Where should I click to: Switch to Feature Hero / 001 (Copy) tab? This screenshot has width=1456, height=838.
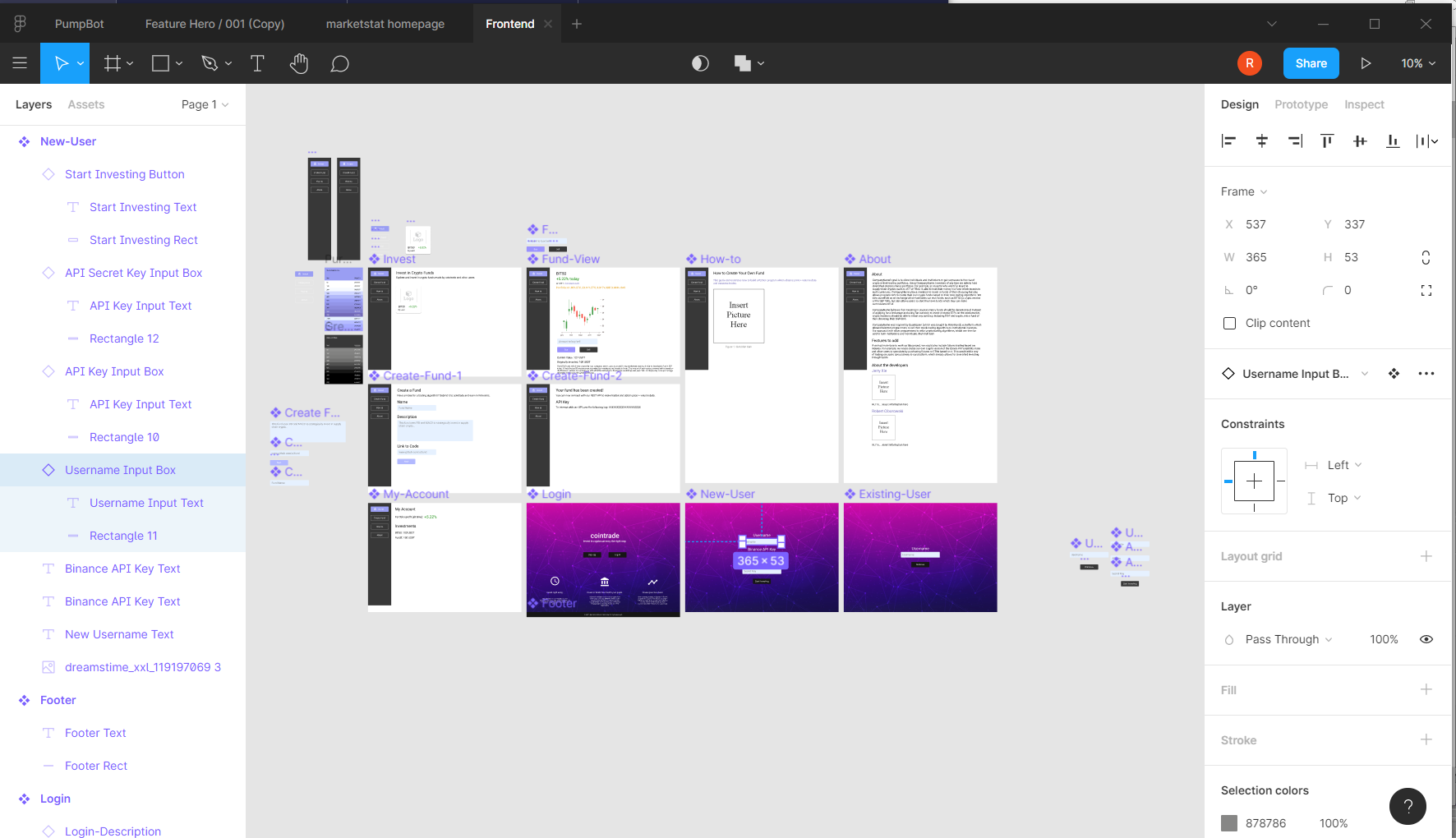[x=214, y=24]
